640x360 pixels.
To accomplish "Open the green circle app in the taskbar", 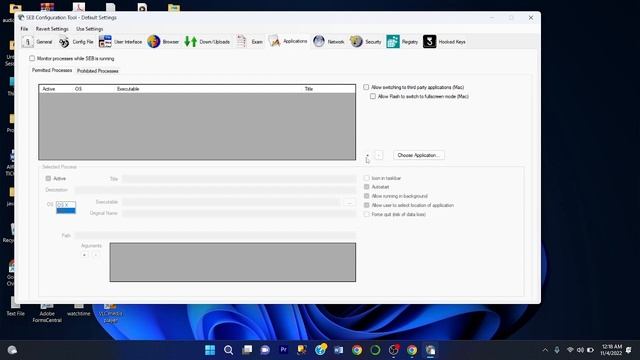I will click(x=375, y=350).
